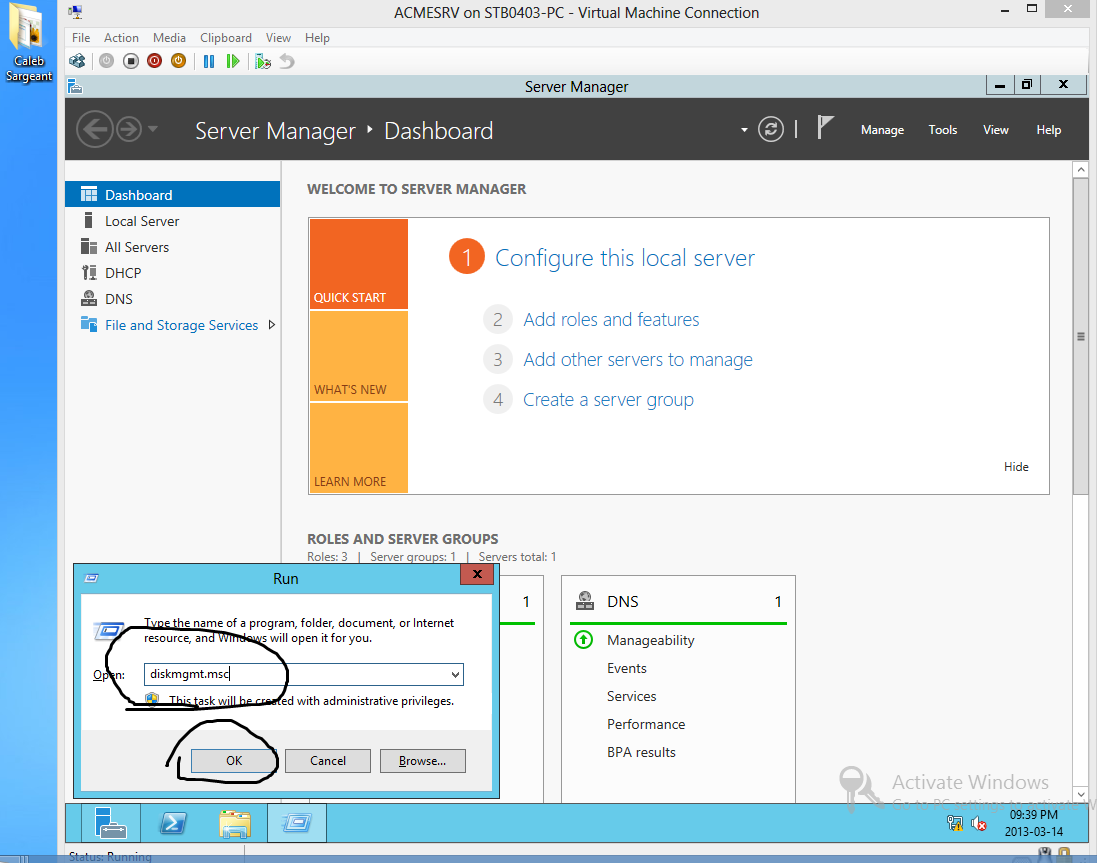Screen dimensions: 1097x863
Task: Refresh the Server Manager dashboard
Action: pyautogui.click(x=770, y=129)
